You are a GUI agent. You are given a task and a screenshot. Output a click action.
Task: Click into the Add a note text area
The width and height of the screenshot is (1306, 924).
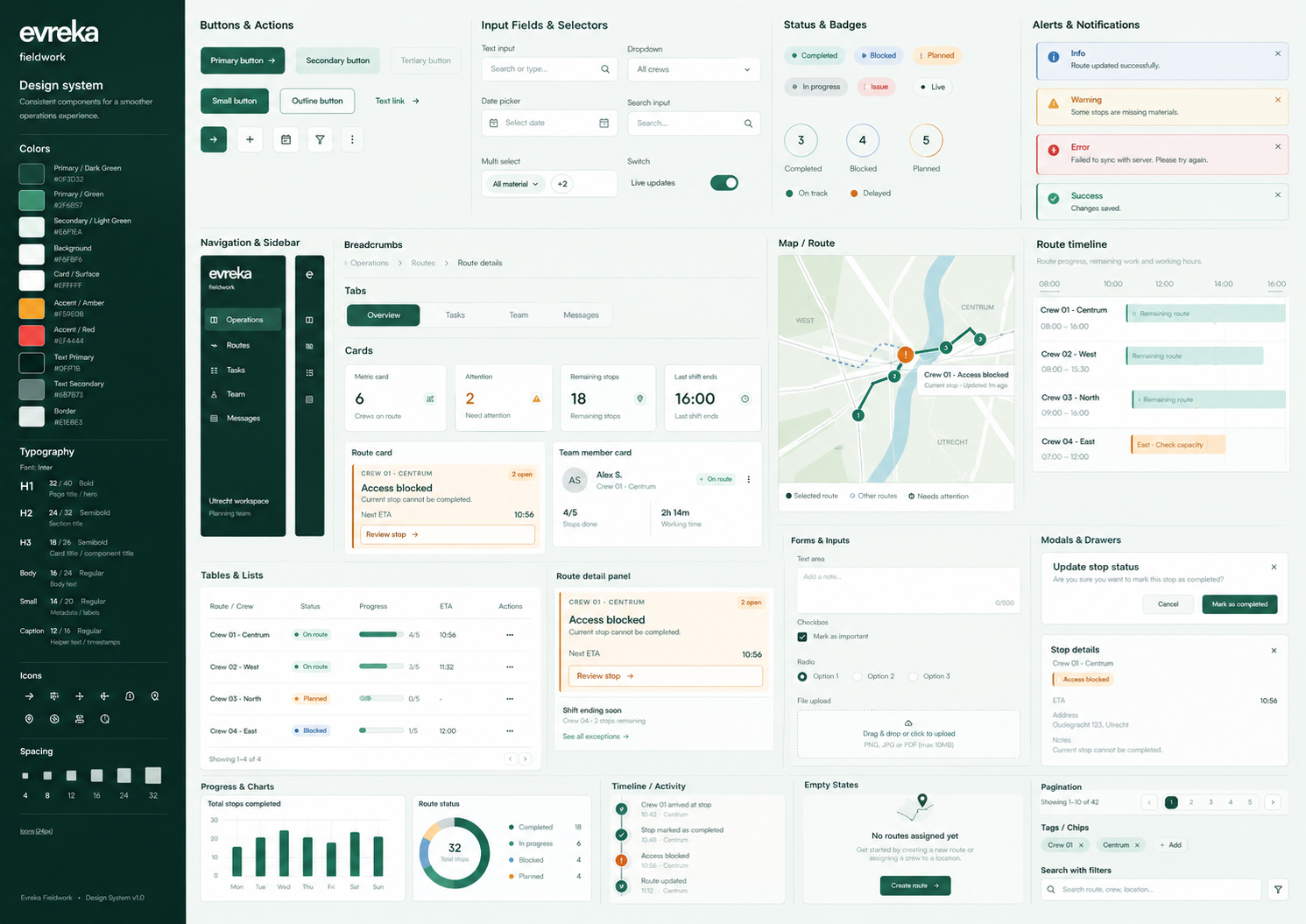coord(908,590)
